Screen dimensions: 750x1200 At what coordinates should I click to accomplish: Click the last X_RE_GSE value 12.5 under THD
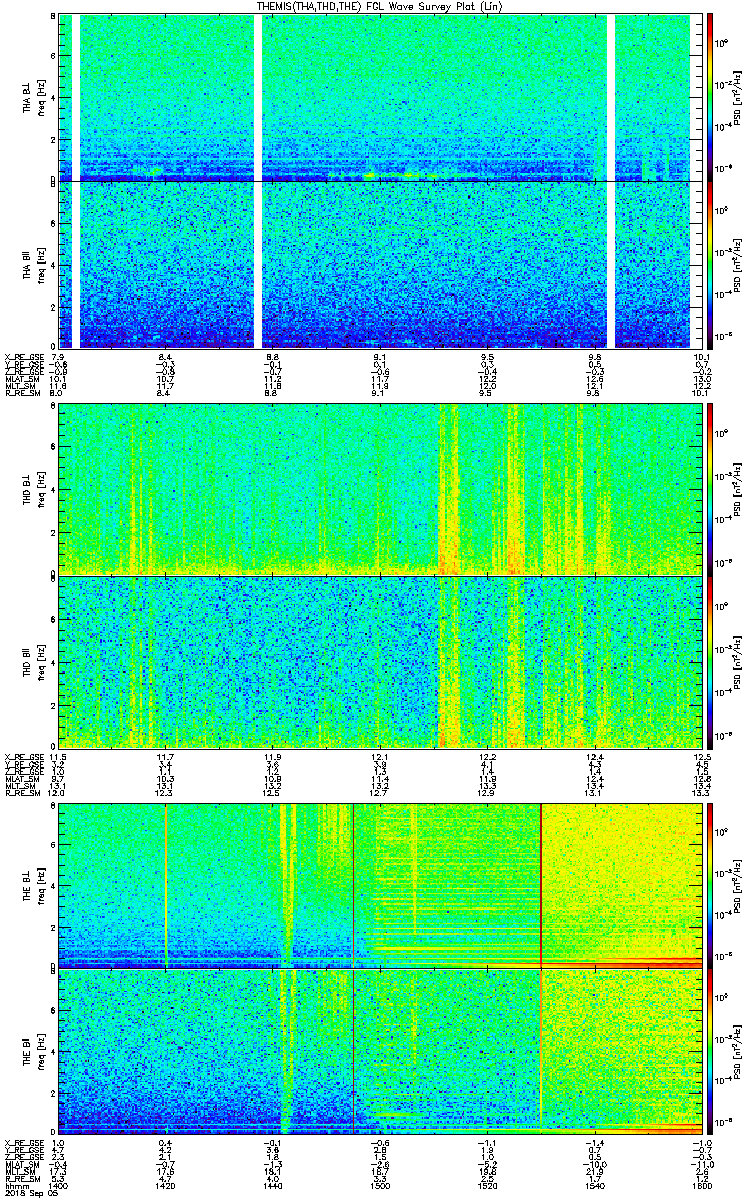[701, 756]
